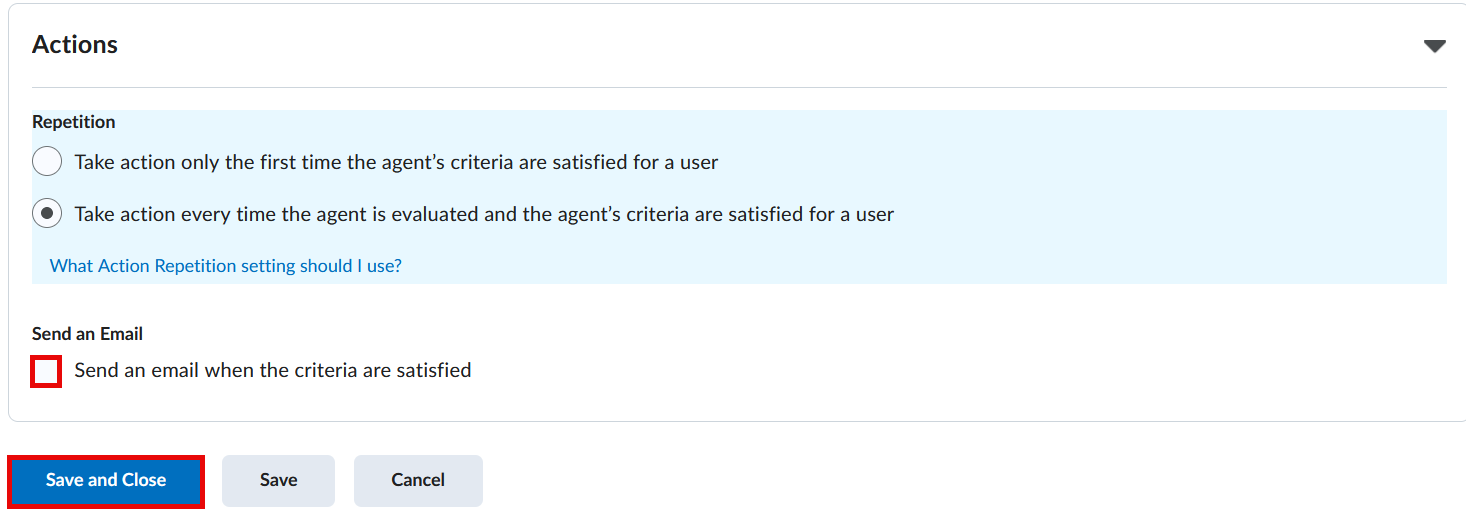Collapse the Actions section arrow
The image size is (1466, 520).
(x=1434, y=46)
